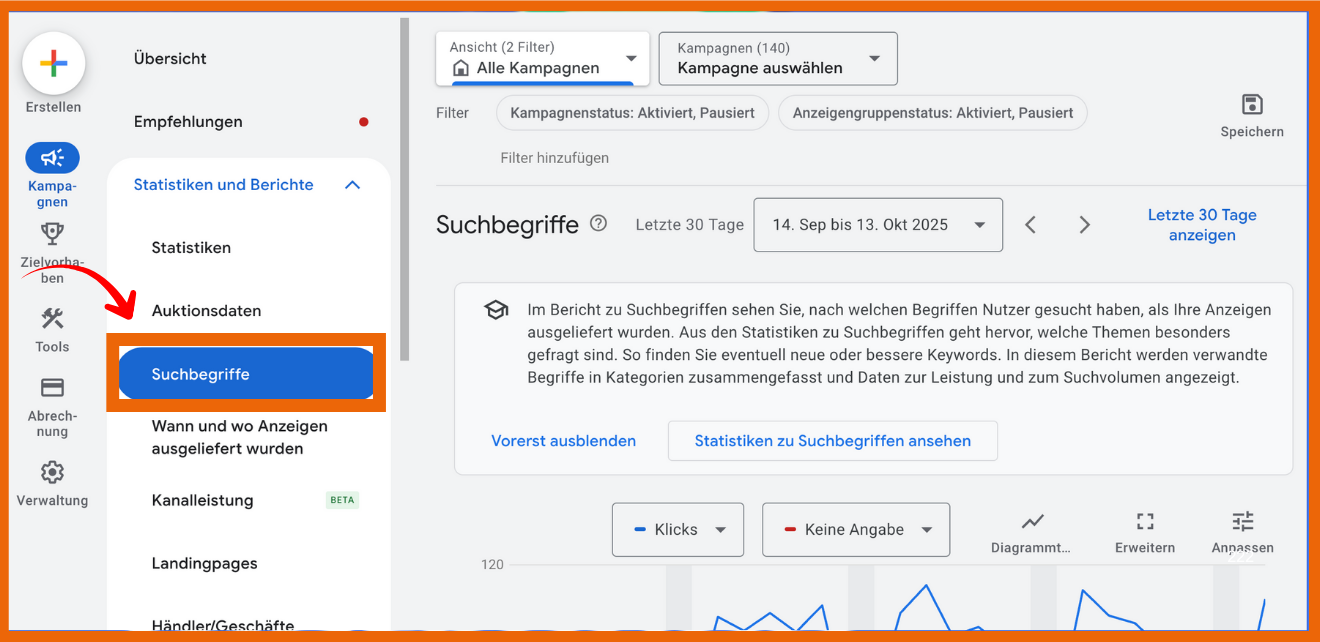
Task: Click the Erweitern fullscreen icon
Action: (1145, 522)
